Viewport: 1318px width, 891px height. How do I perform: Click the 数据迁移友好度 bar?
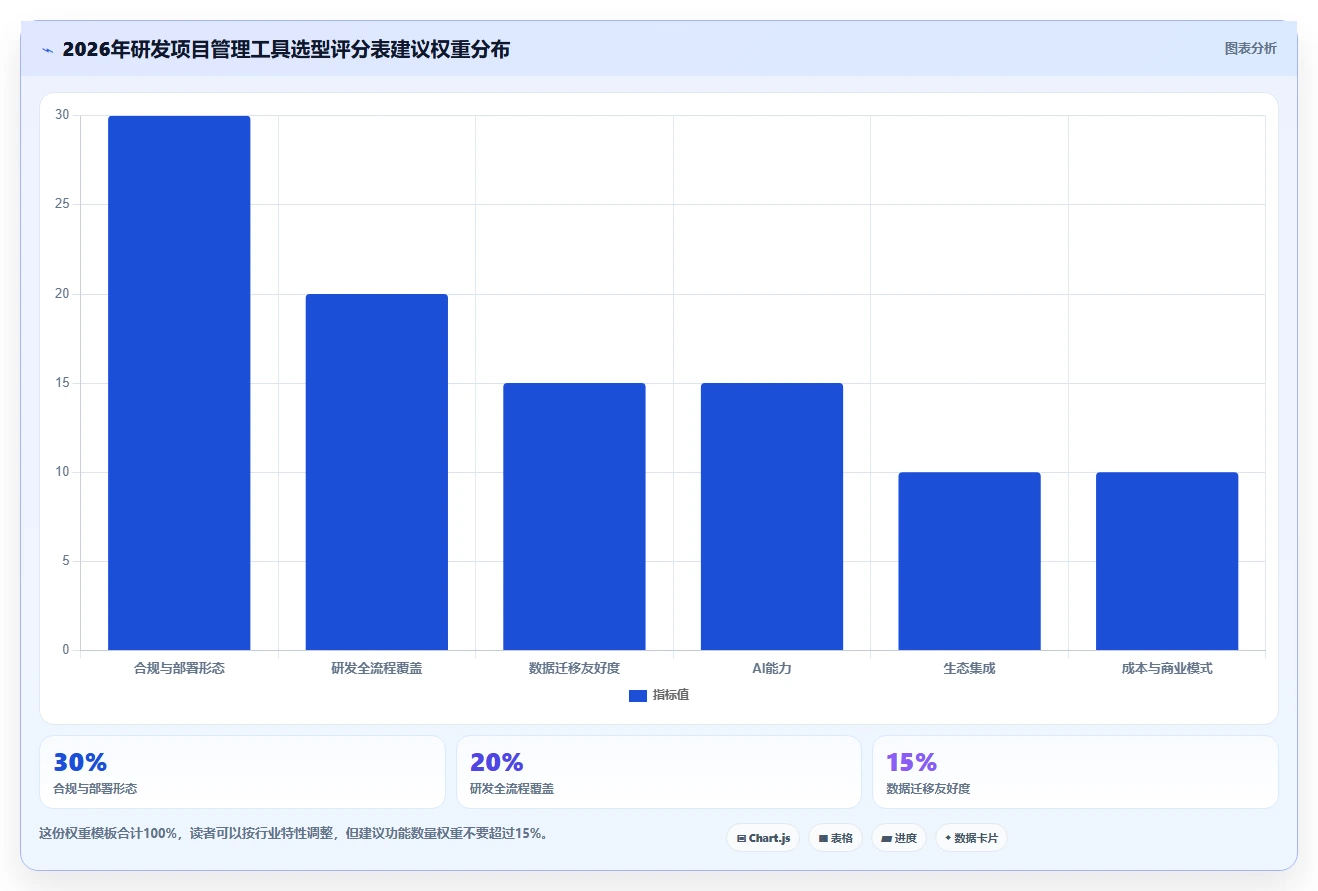(574, 516)
